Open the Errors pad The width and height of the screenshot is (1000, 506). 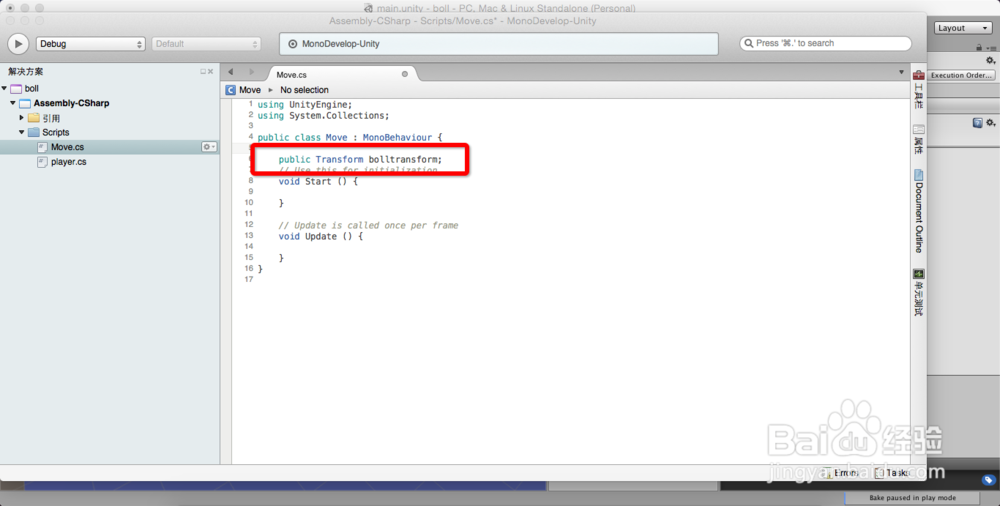pyautogui.click(x=839, y=473)
